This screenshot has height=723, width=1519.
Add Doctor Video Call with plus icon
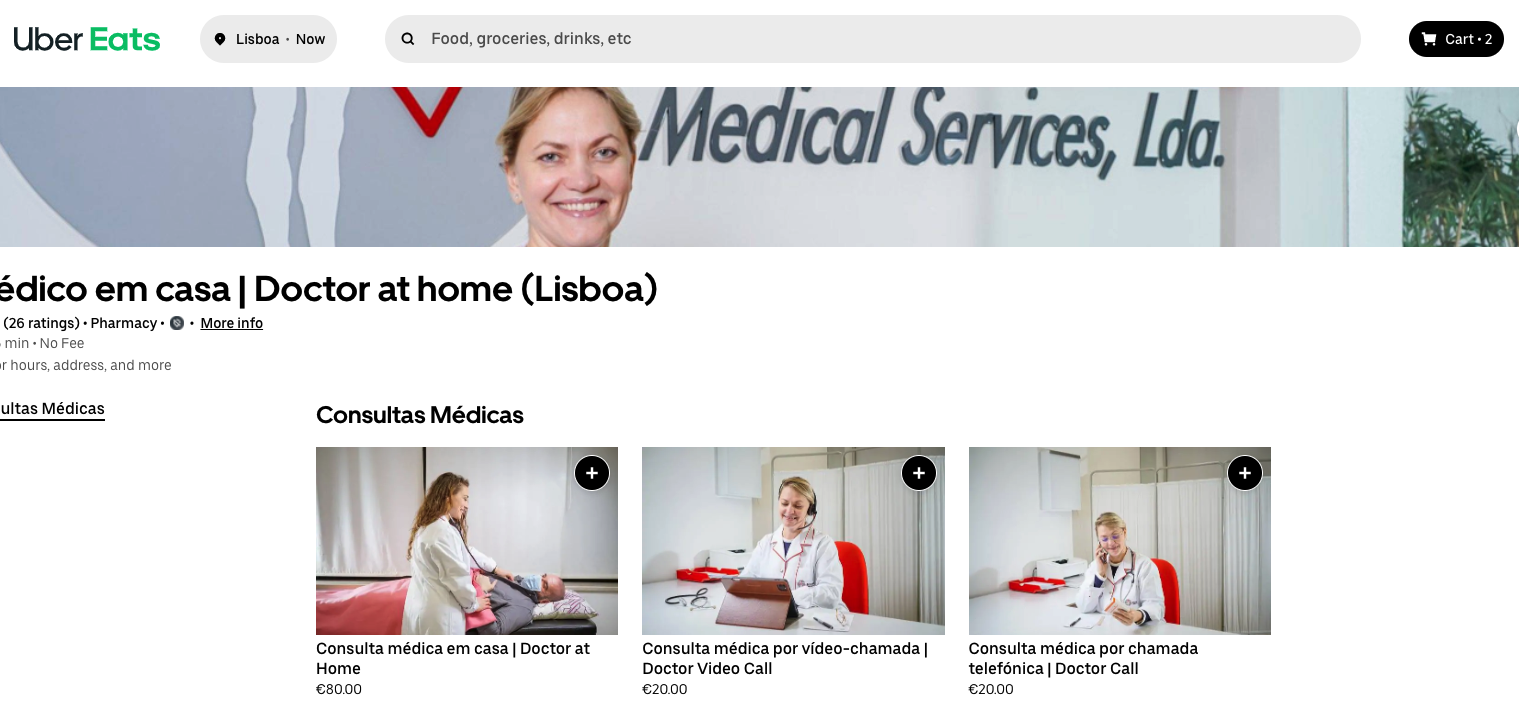(x=919, y=473)
